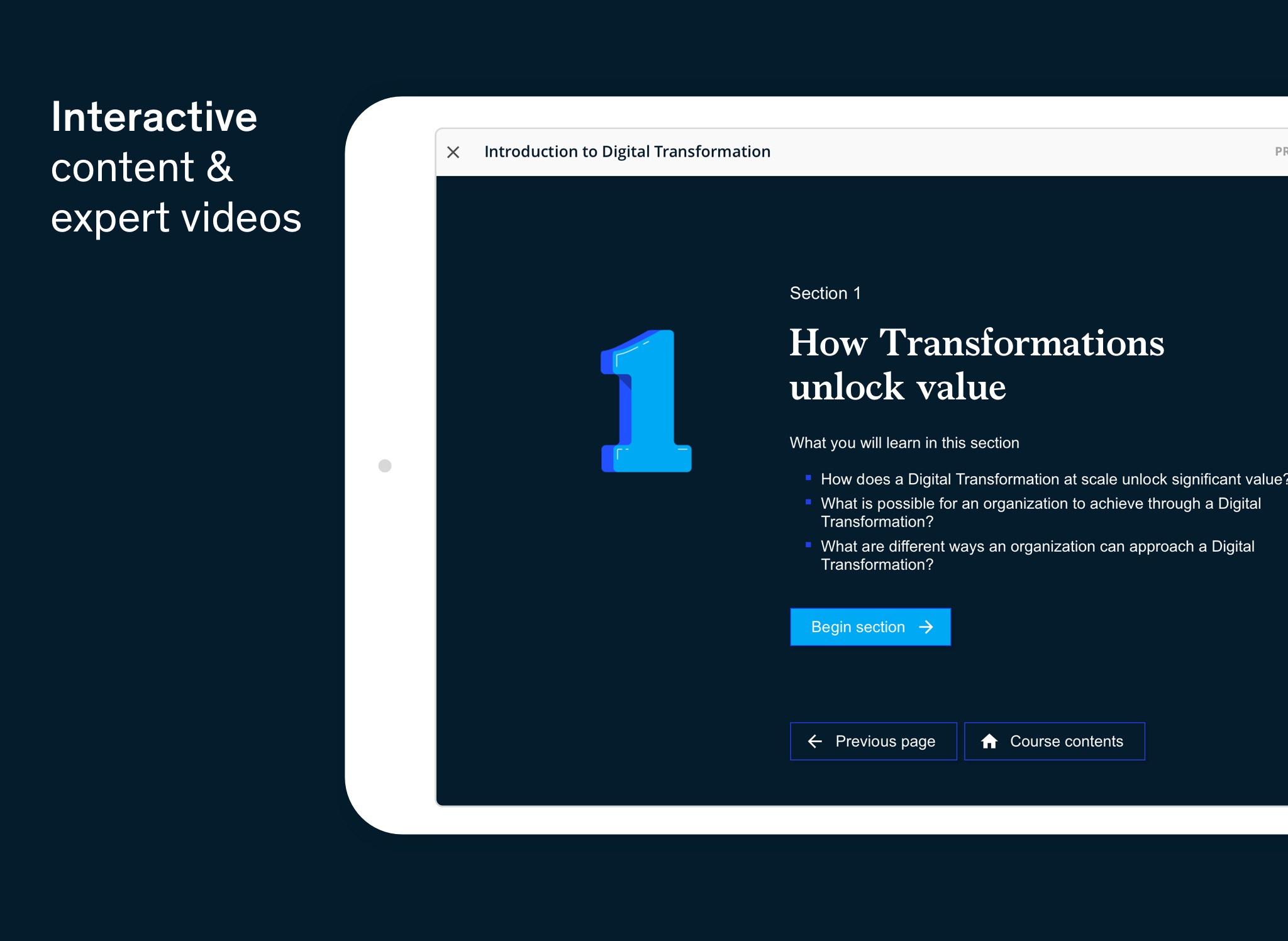Click the What you will learn text
This screenshot has height=941, width=1288.
click(904, 443)
